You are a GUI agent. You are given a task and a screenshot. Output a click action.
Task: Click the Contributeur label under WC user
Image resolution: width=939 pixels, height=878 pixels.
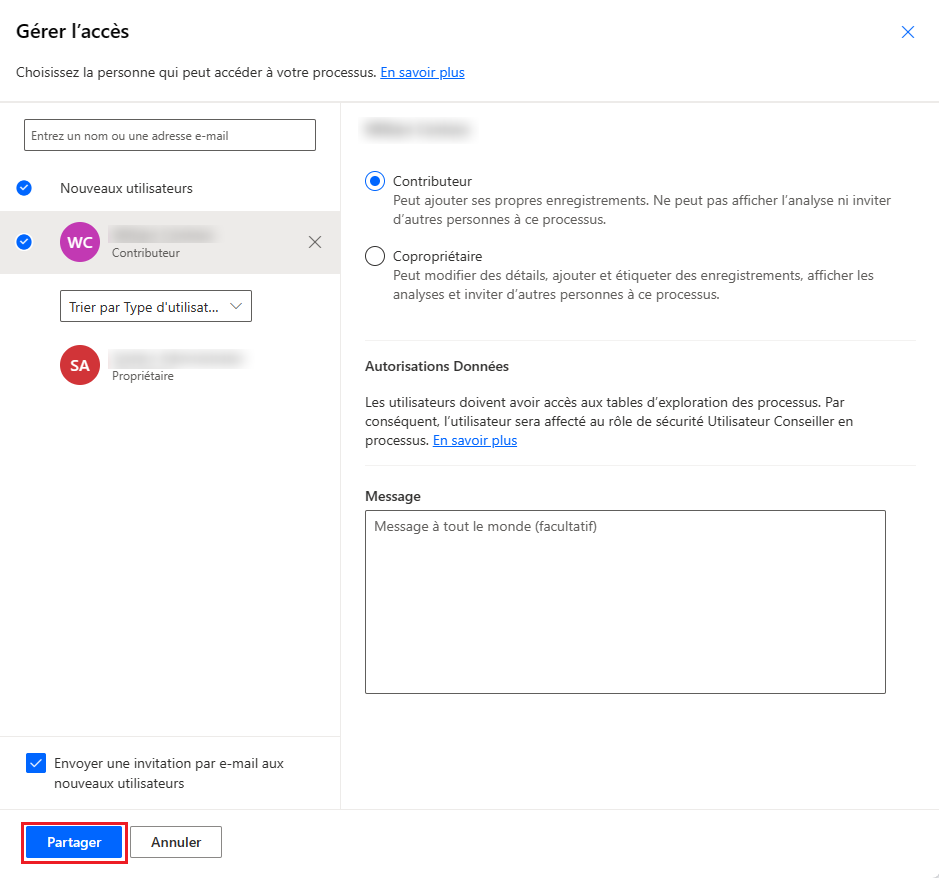[146, 253]
